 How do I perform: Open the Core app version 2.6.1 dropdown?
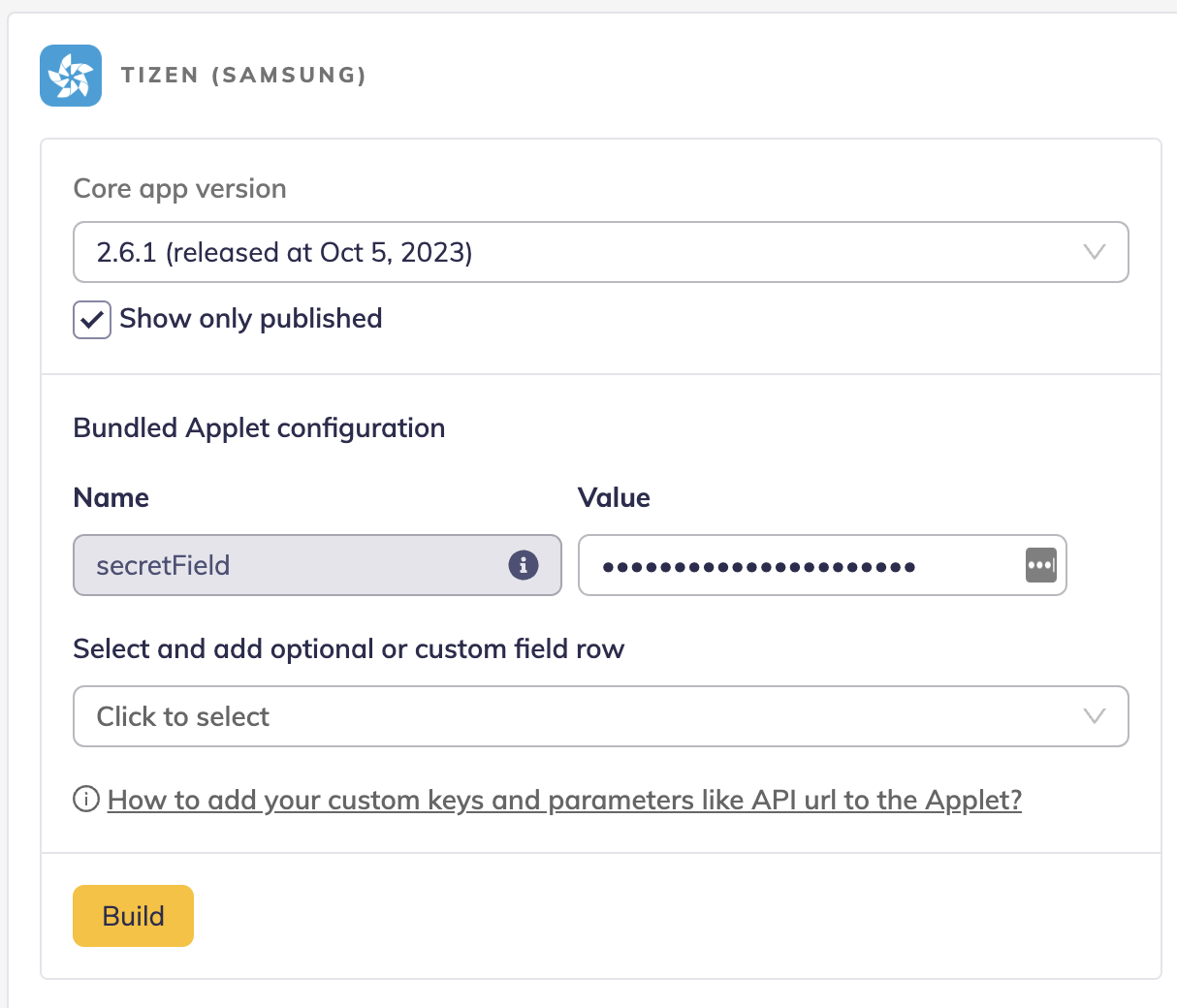coord(582,252)
